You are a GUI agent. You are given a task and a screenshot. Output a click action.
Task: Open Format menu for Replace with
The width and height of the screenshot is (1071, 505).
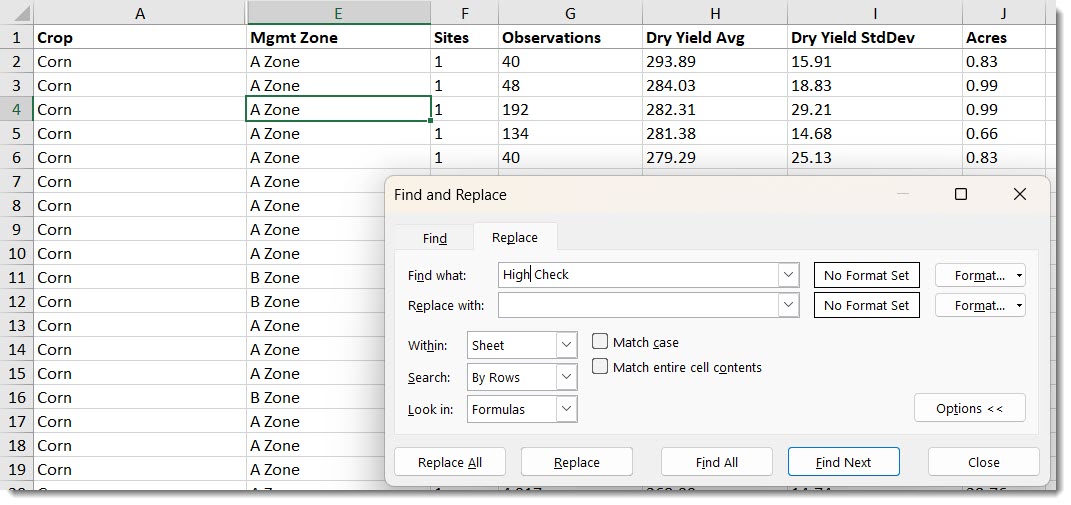click(x=980, y=305)
